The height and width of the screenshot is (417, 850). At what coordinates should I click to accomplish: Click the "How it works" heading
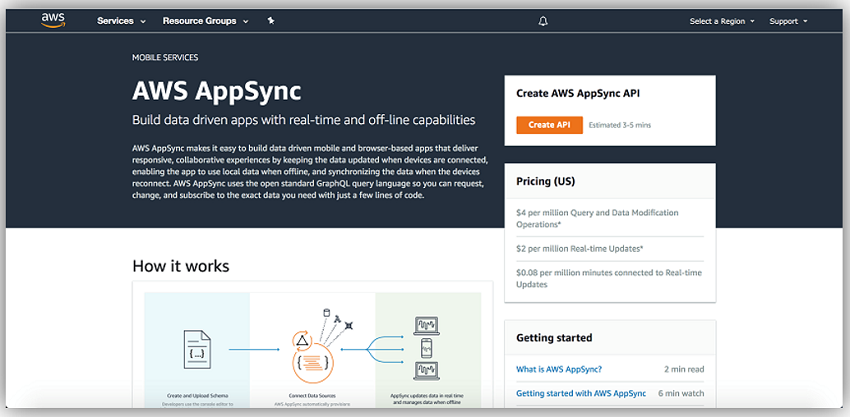coord(180,266)
